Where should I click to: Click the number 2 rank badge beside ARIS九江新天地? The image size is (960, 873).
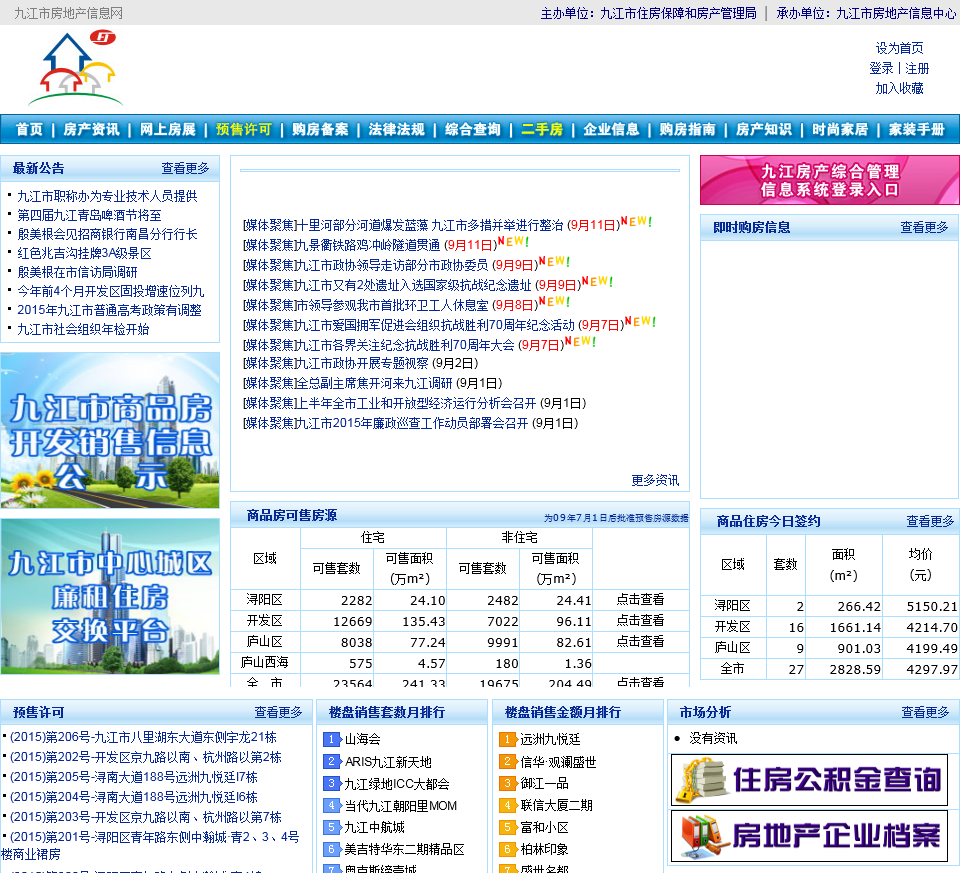point(331,762)
